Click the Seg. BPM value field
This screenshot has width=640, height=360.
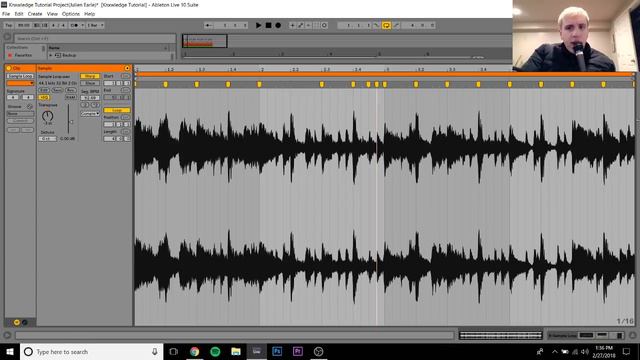point(90,98)
